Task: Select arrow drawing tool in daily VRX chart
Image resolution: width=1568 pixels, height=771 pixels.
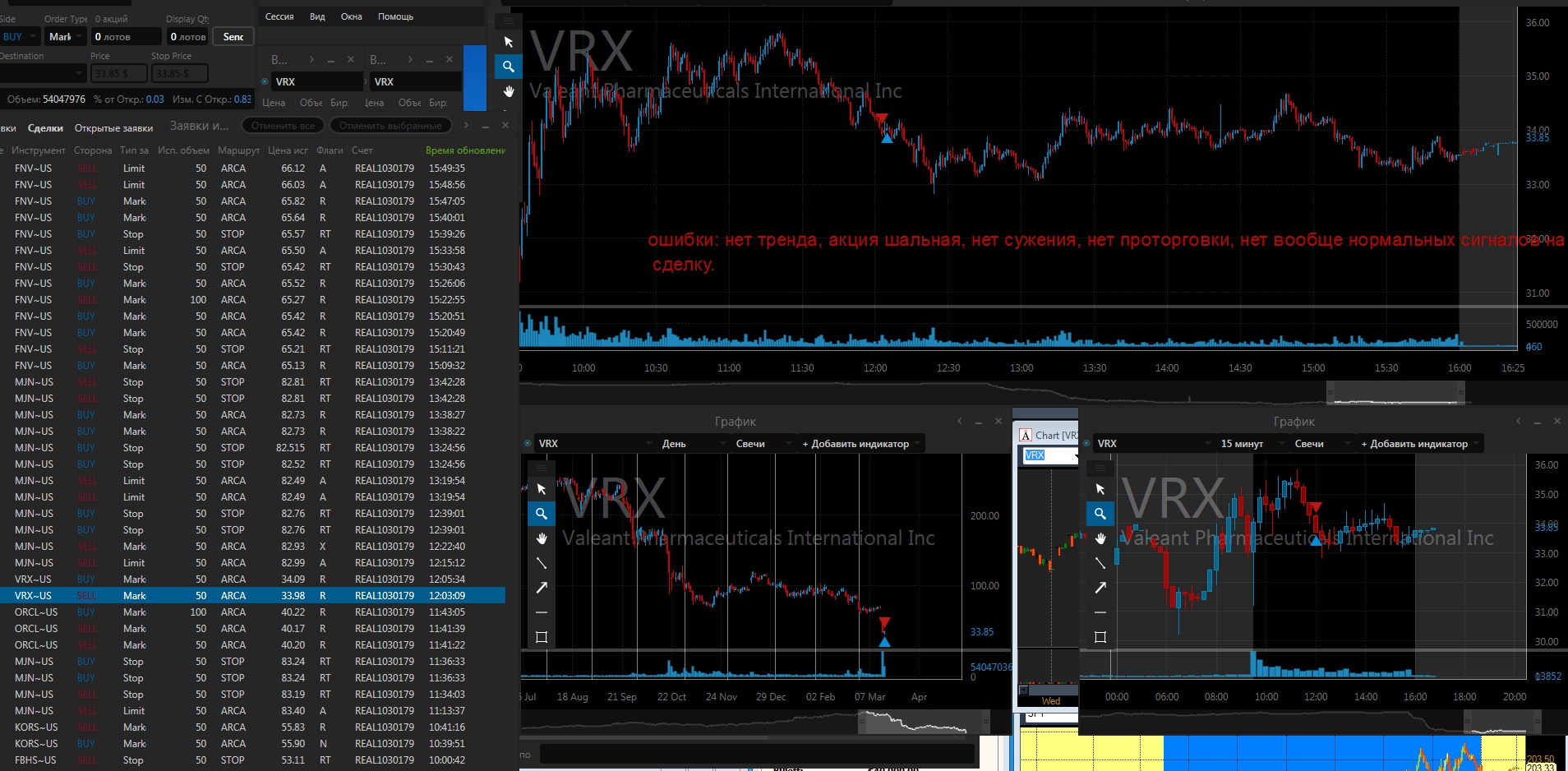Action: point(542,588)
